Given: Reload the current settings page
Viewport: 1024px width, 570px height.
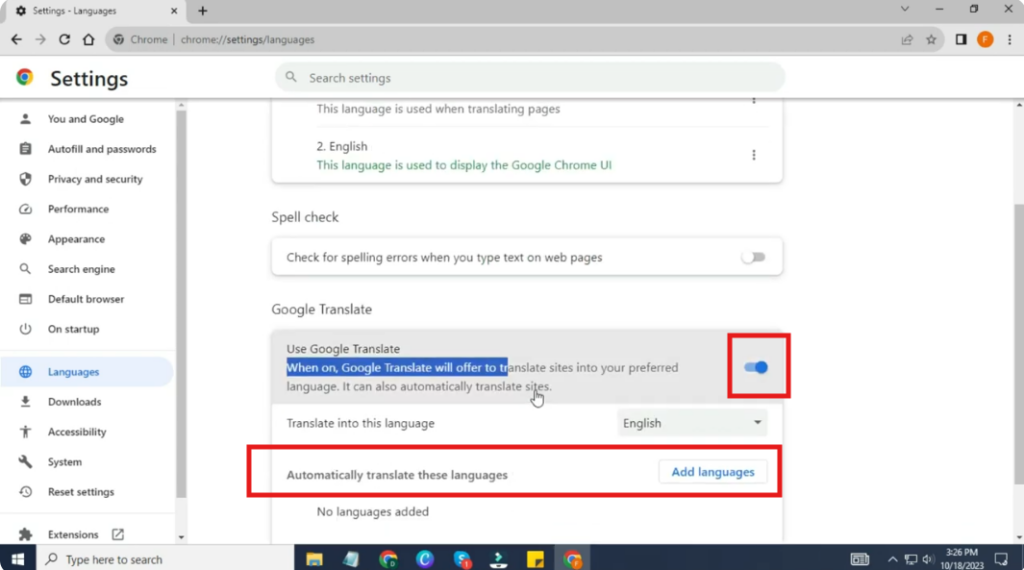Looking at the screenshot, I should click(64, 40).
